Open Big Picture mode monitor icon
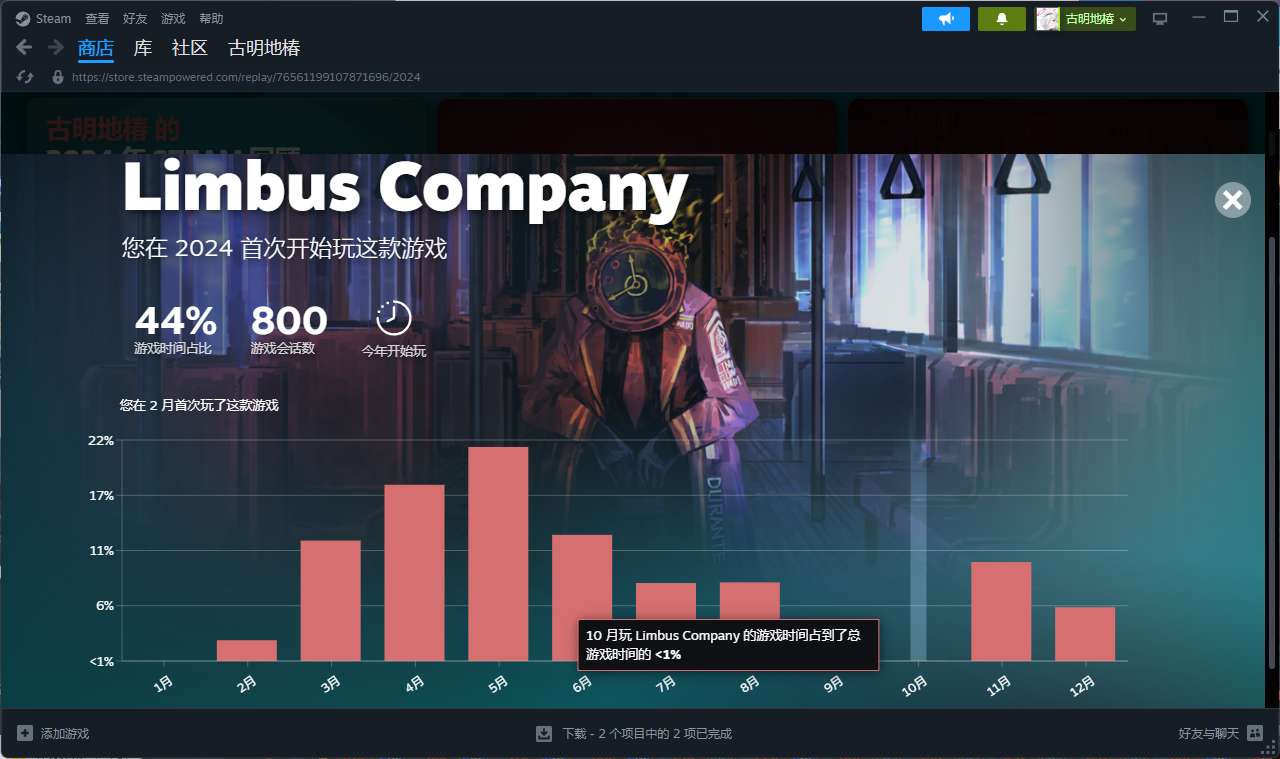The image size is (1280, 759). 1160,19
